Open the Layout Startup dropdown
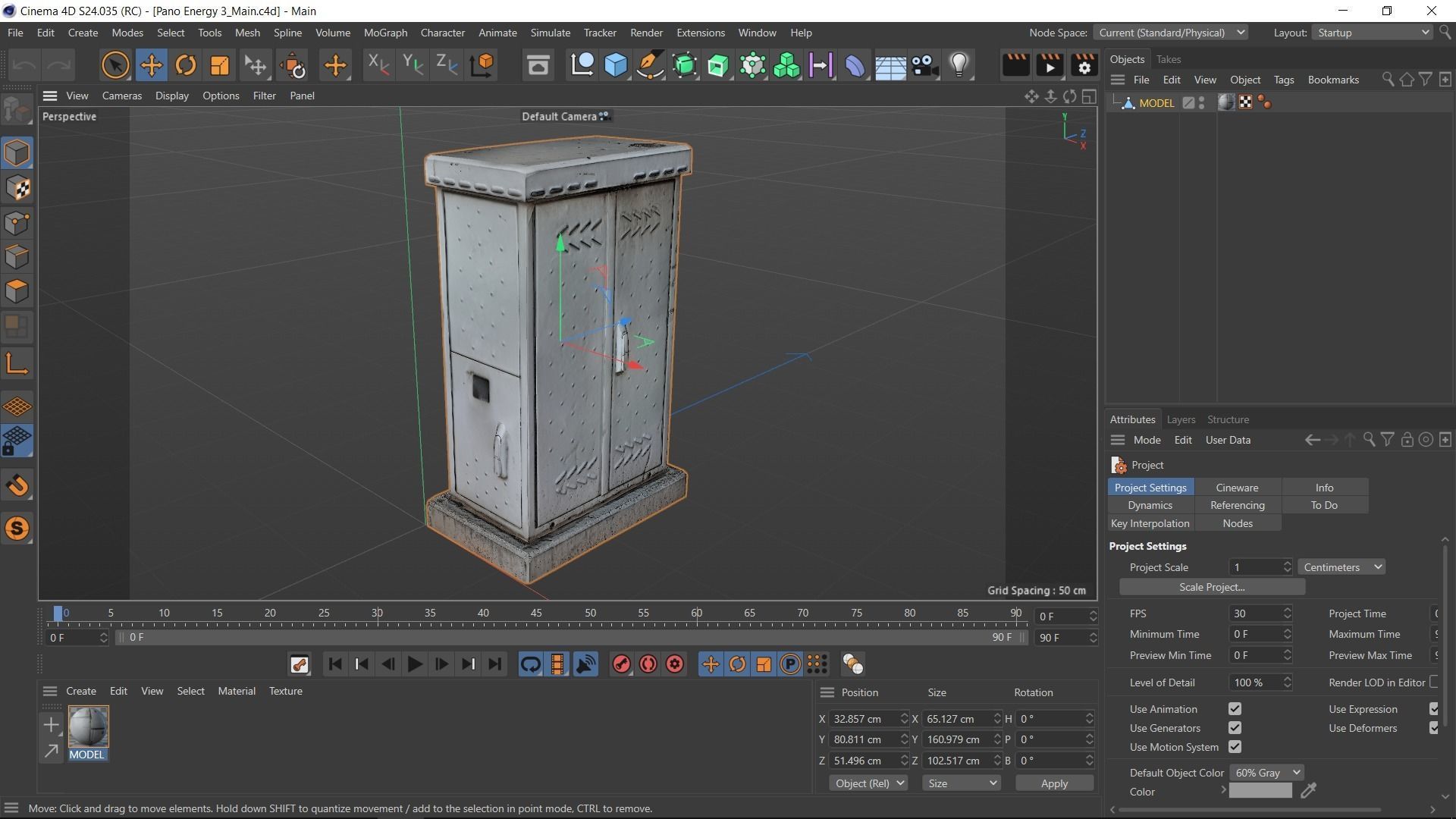The height and width of the screenshot is (819, 1456). pyautogui.click(x=1371, y=33)
